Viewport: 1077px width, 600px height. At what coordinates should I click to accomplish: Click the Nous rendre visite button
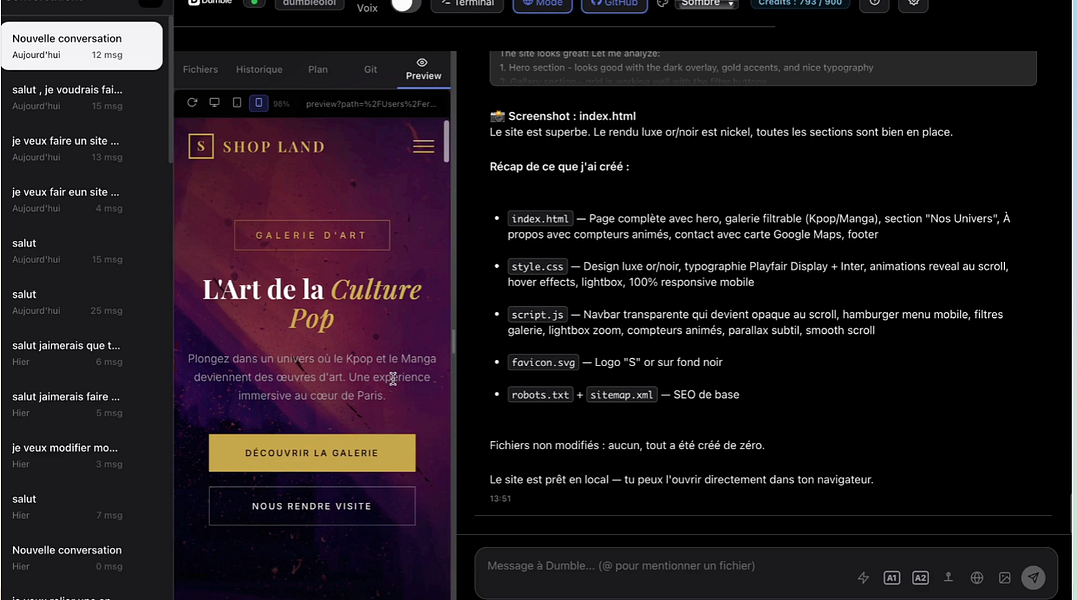(312, 506)
